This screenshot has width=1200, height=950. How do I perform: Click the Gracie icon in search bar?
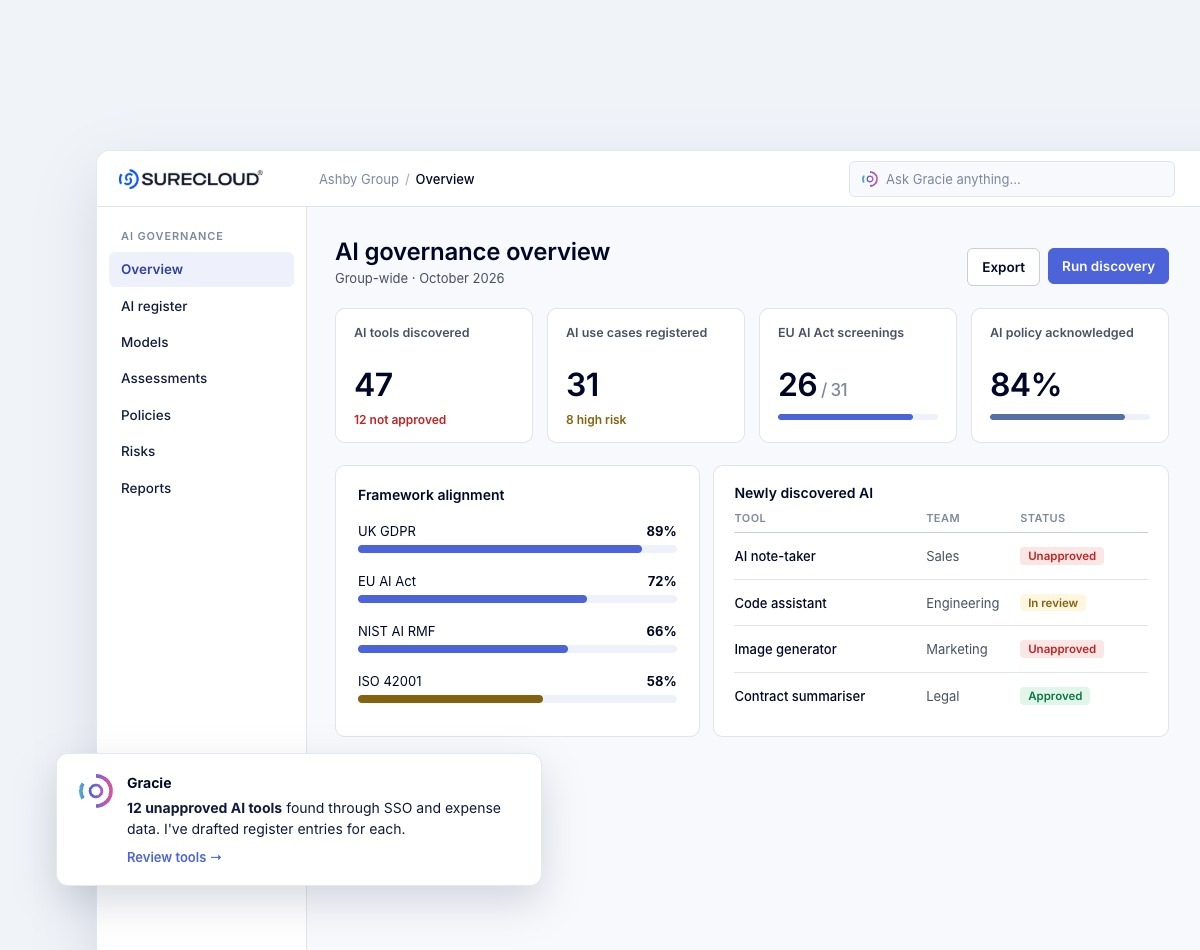click(870, 179)
